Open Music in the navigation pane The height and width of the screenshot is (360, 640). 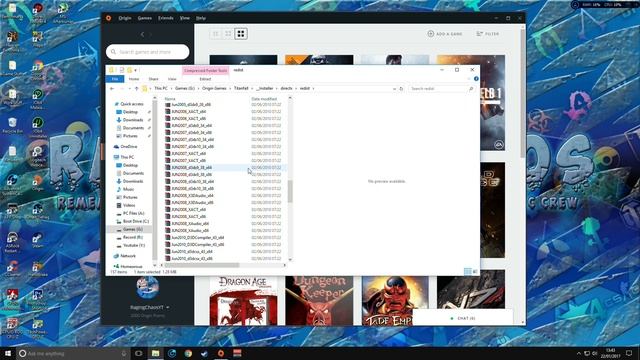pos(128,189)
